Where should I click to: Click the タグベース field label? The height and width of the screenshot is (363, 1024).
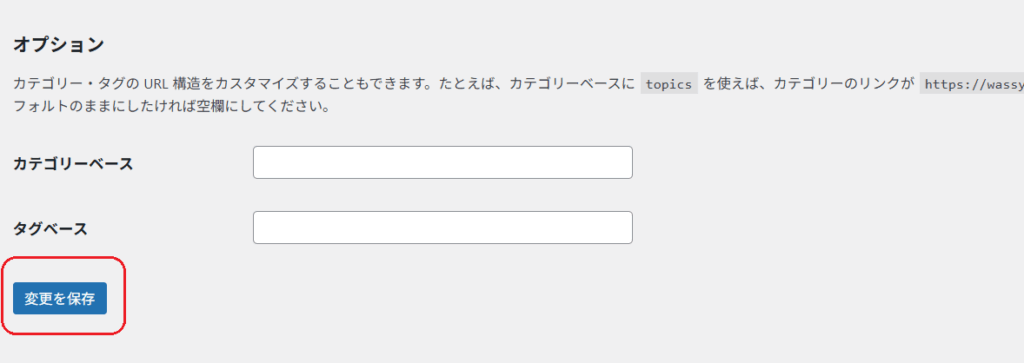point(50,229)
